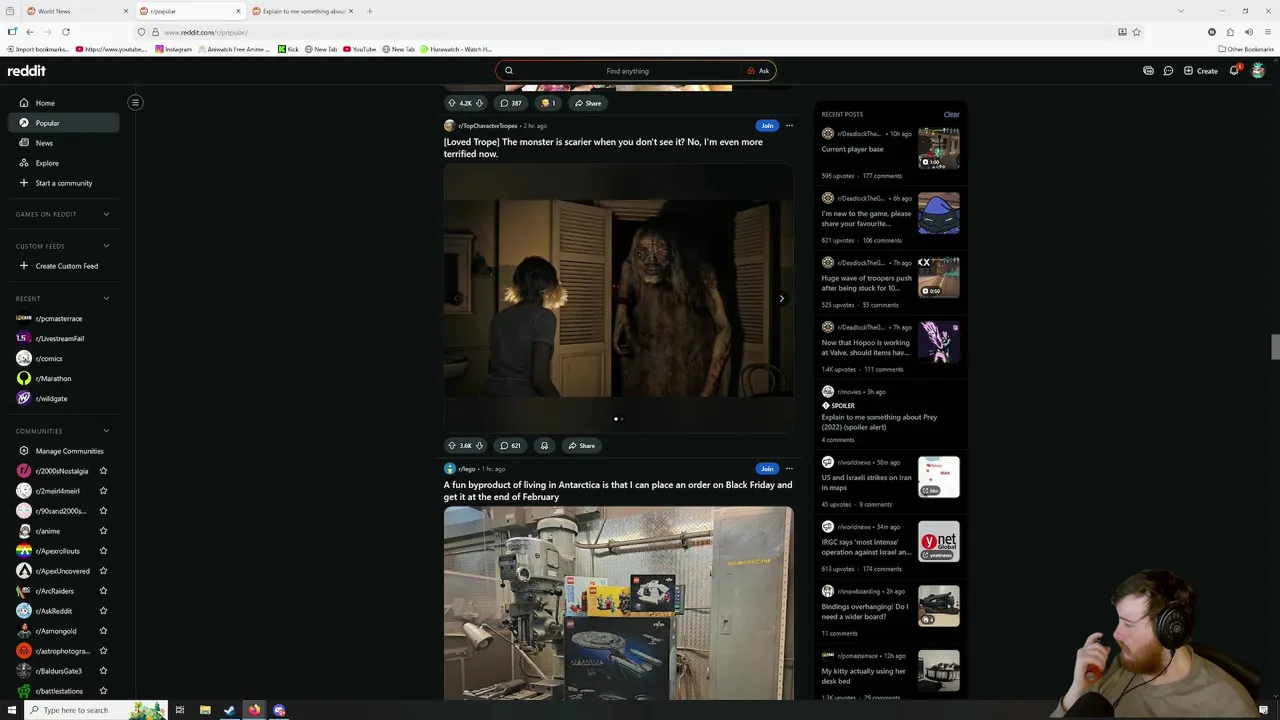Reload the page in browser toolbar
The height and width of the screenshot is (720, 1280).
click(64, 32)
